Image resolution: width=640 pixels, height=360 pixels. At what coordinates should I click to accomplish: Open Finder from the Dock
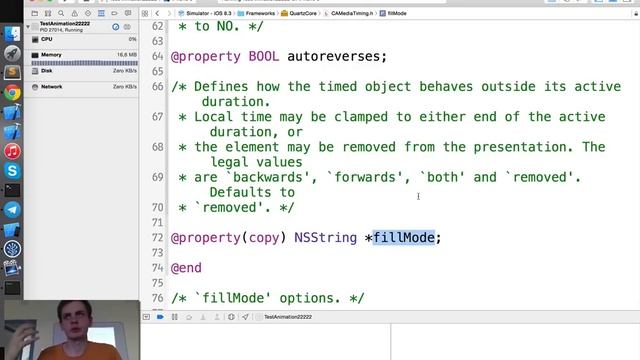point(12,34)
